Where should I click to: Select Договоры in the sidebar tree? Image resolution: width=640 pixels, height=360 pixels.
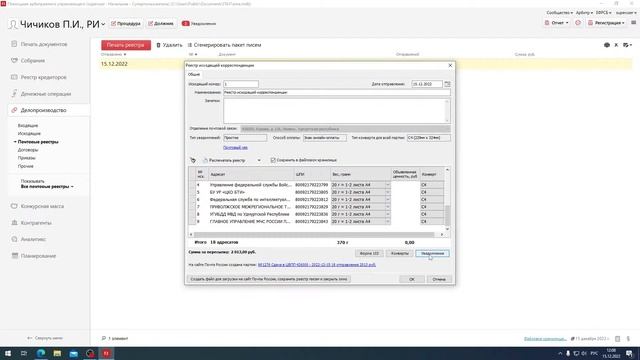[x=28, y=150]
